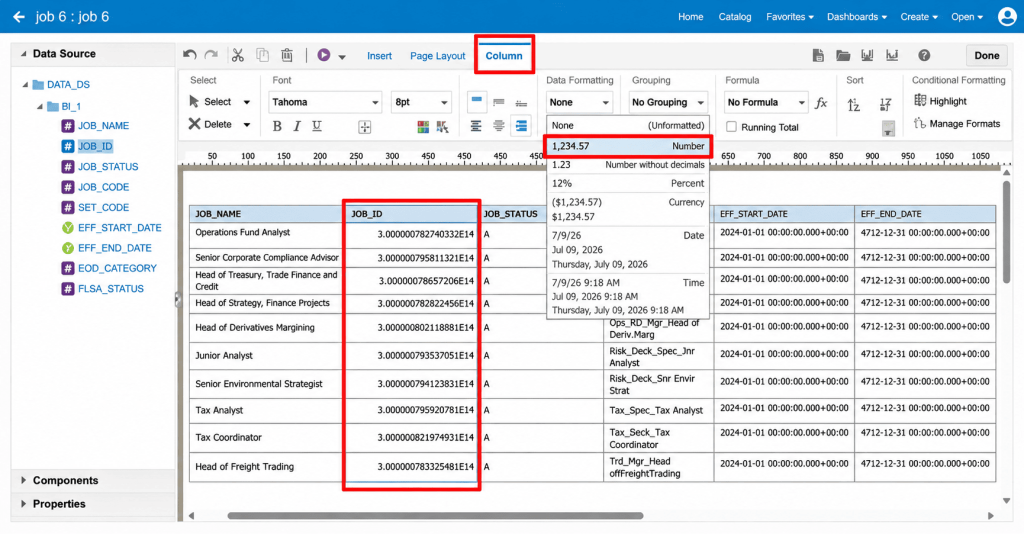
Task: Sort the column in descending order
Action: (886, 104)
